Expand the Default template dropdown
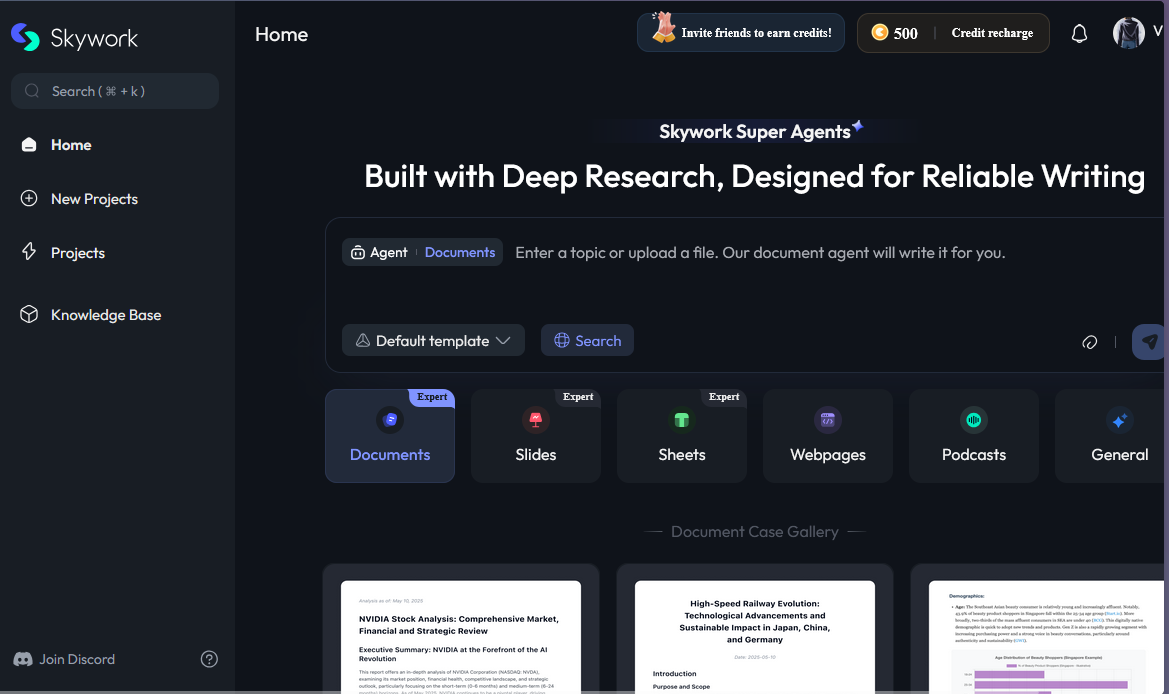 (x=433, y=341)
